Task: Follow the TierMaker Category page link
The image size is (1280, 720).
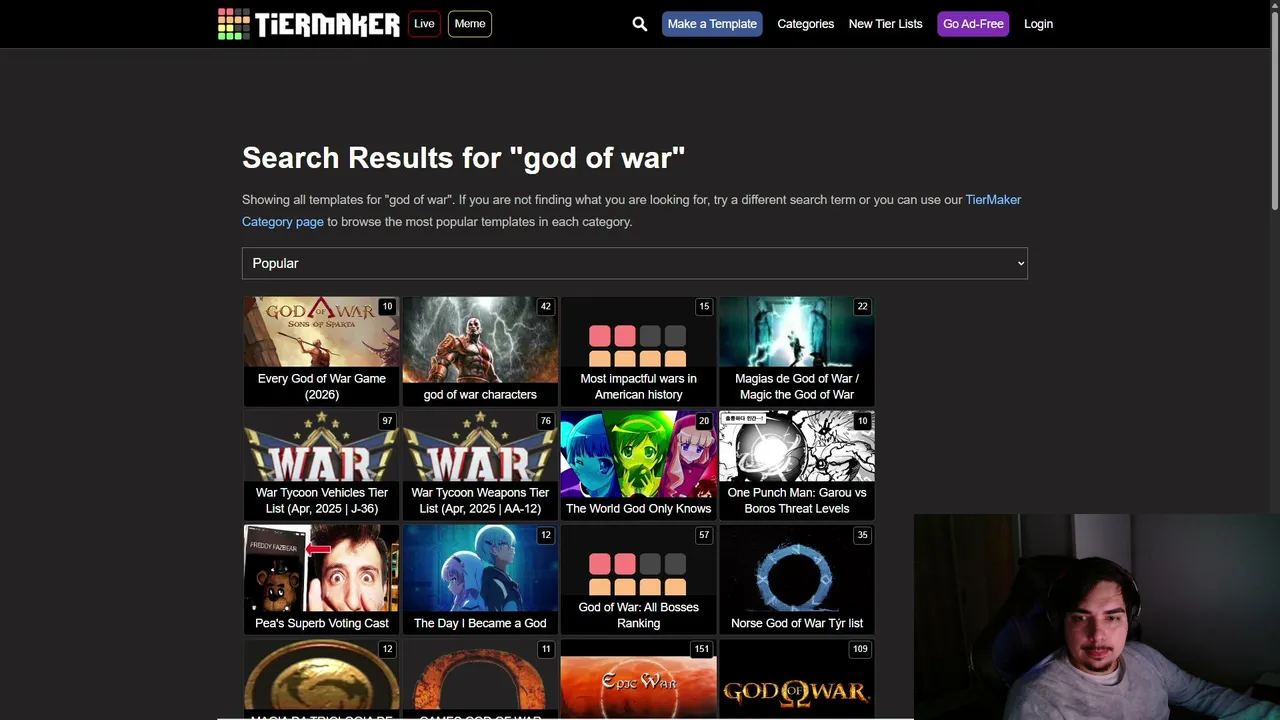Action: [x=631, y=211]
